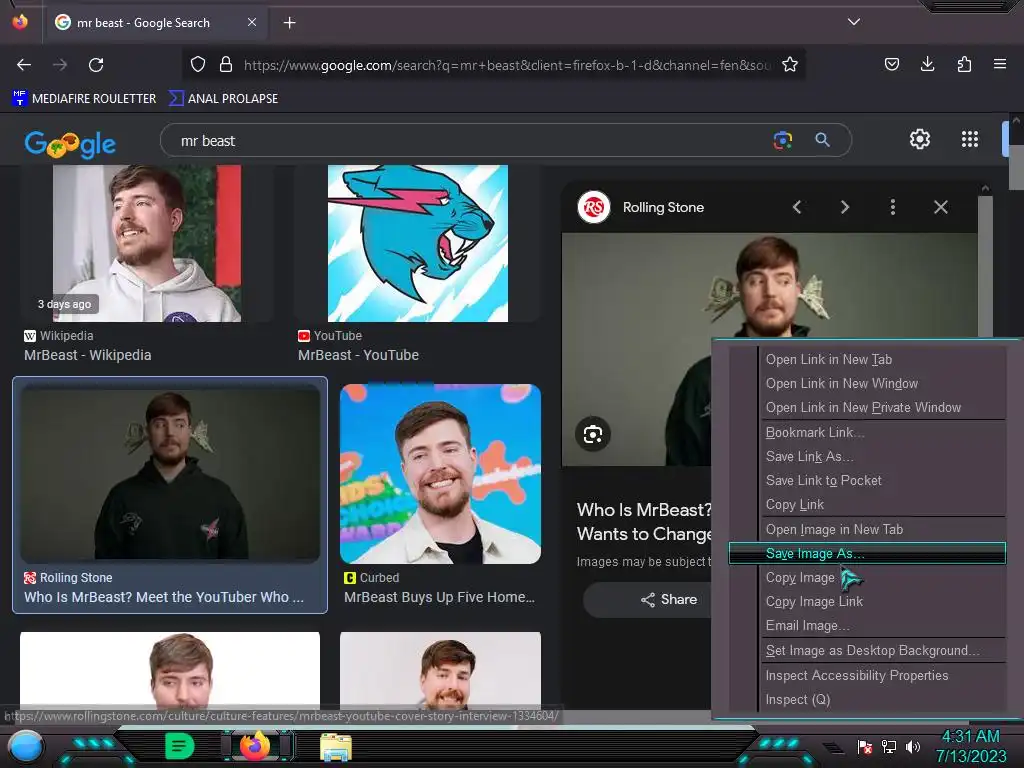This screenshot has height=768, width=1024.
Task: Click the Lens icon on preview image
Action: point(593,434)
